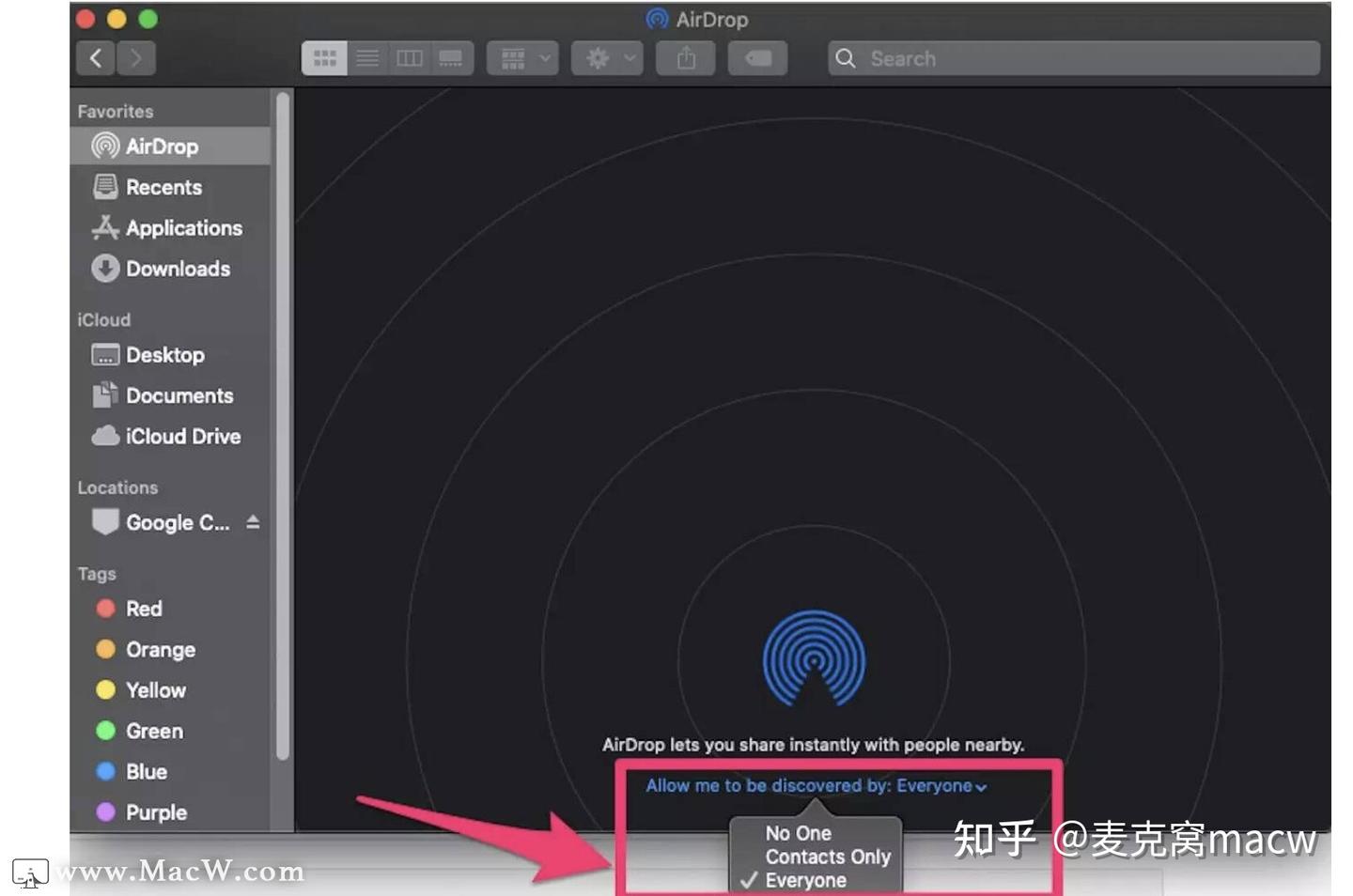Select the Yellow tag

[x=170, y=690]
